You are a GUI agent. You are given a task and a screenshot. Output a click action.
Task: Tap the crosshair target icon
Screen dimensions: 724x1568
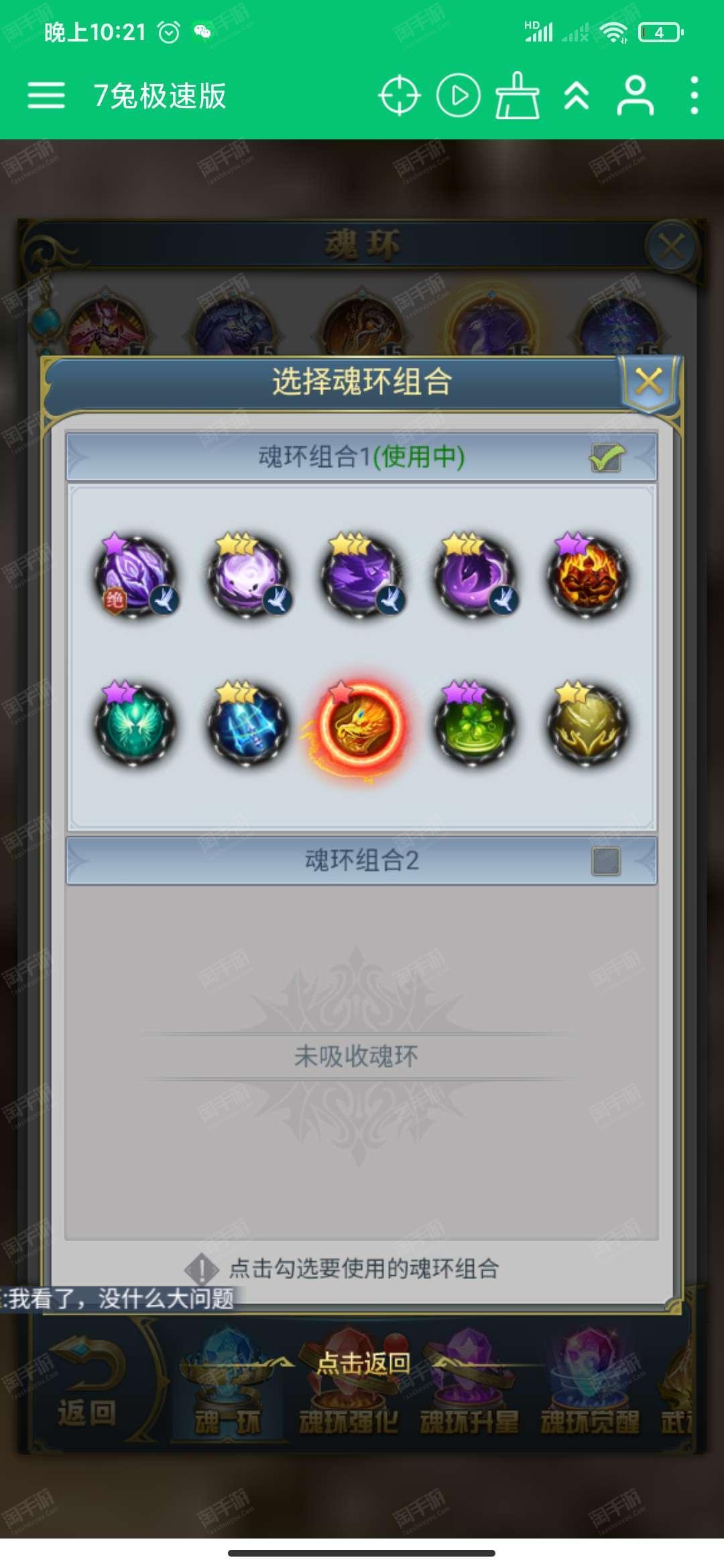coord(399,96)
